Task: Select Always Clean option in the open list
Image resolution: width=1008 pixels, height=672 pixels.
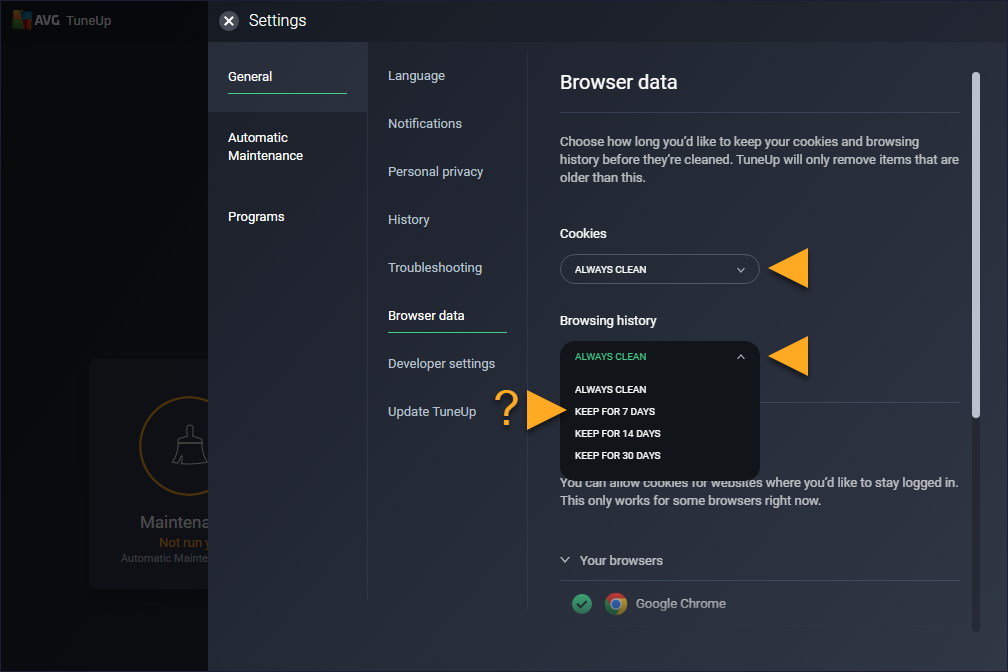Action: (x=610, y=390)
